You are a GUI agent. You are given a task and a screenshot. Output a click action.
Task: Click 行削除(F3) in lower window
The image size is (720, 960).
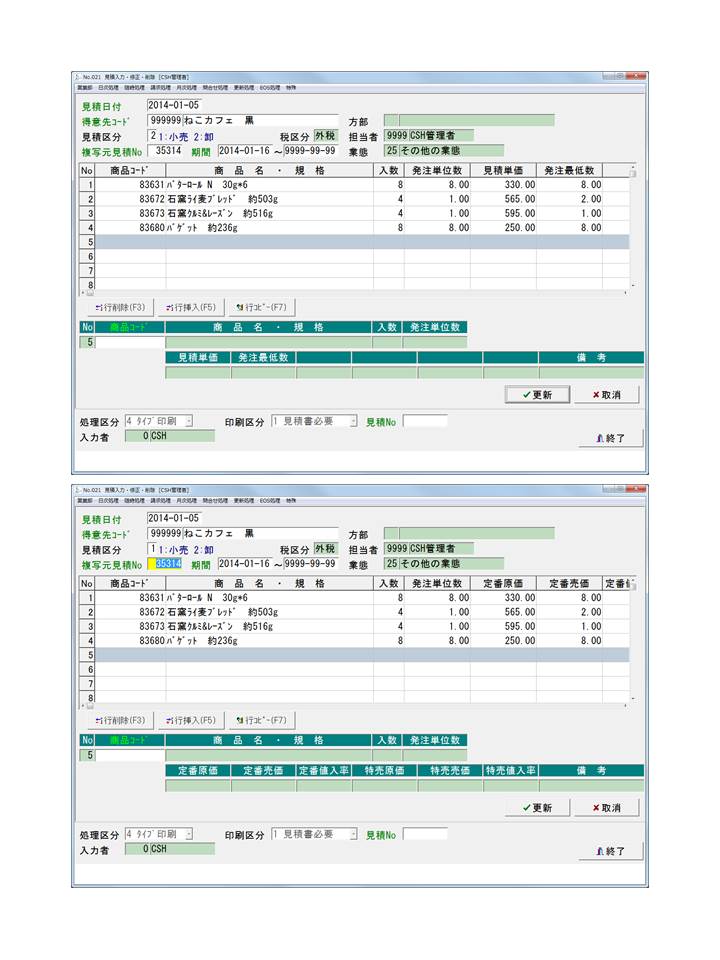pos(121,721)
